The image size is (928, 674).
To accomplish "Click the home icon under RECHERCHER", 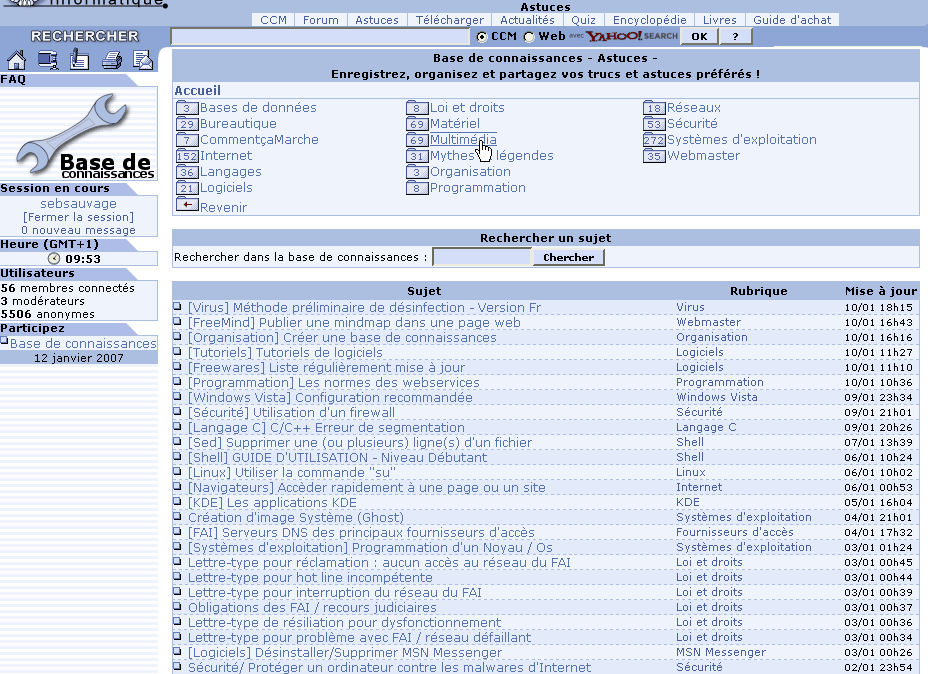I will (x=17, y=60).
